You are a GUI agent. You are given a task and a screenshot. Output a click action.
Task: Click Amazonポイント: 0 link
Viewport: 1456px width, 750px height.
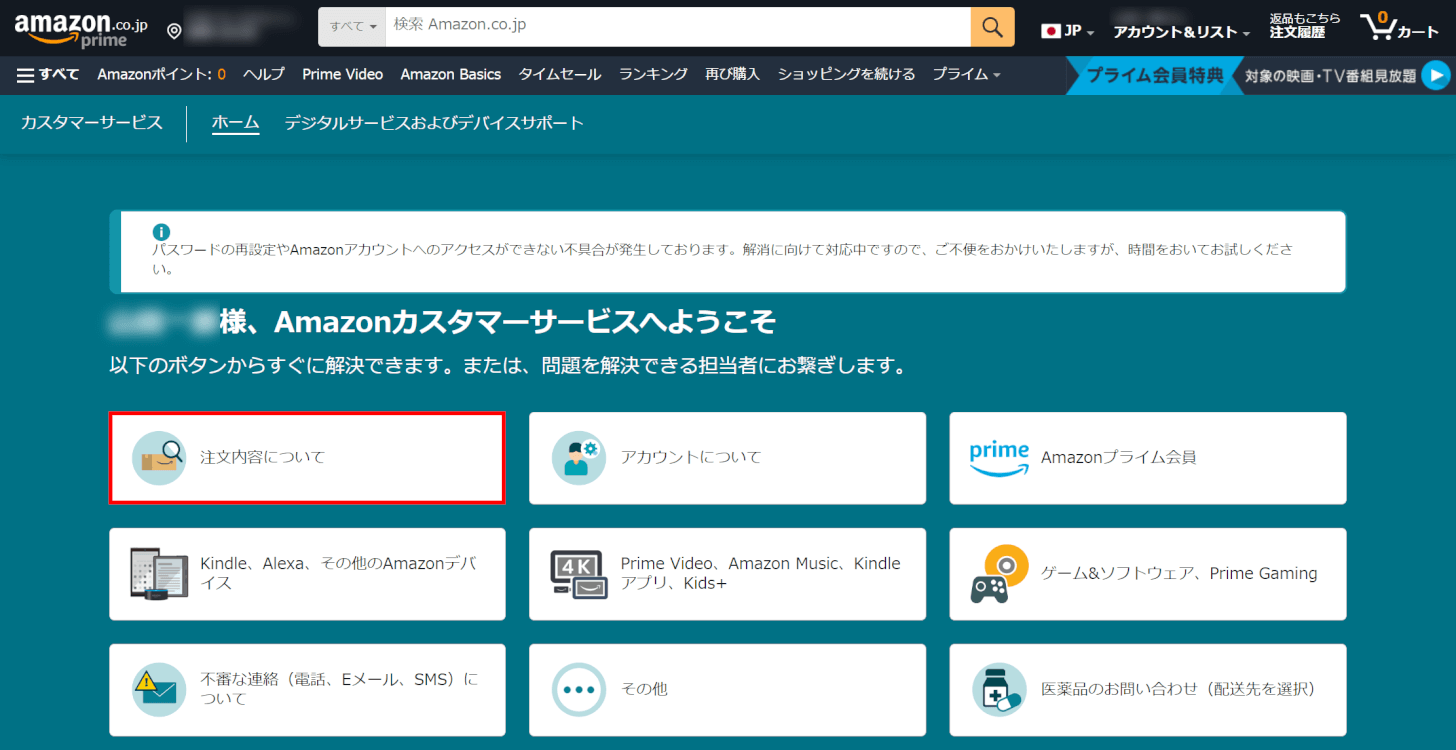161,74
